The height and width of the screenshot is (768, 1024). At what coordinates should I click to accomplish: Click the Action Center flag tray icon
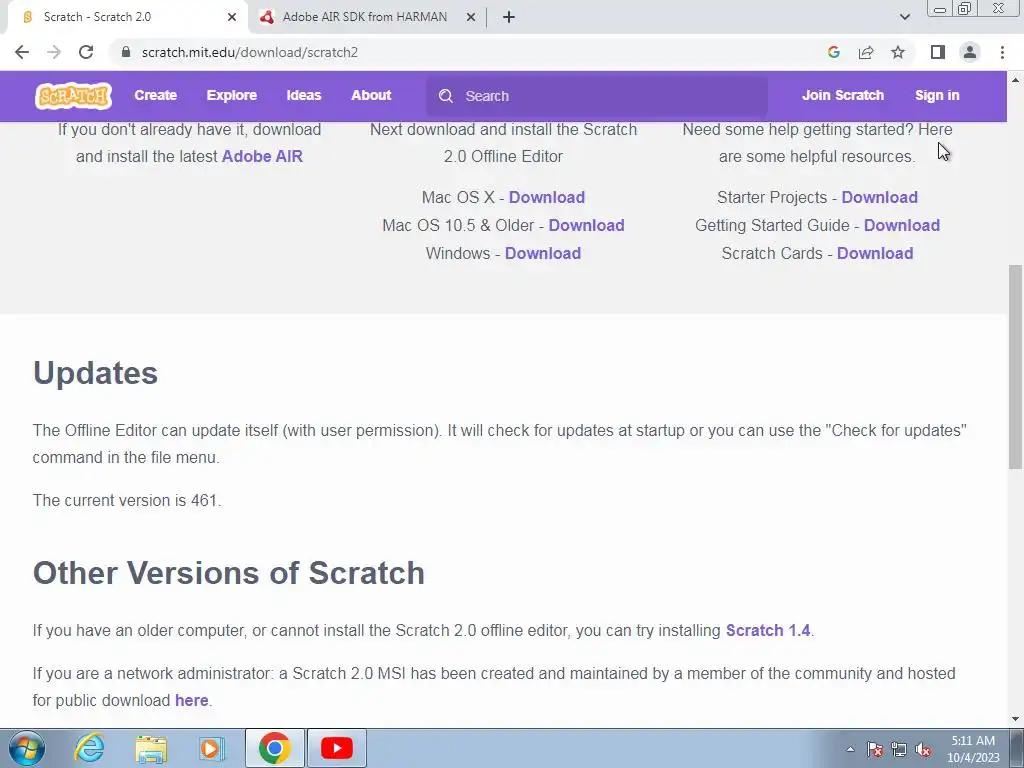pos(875,750)
